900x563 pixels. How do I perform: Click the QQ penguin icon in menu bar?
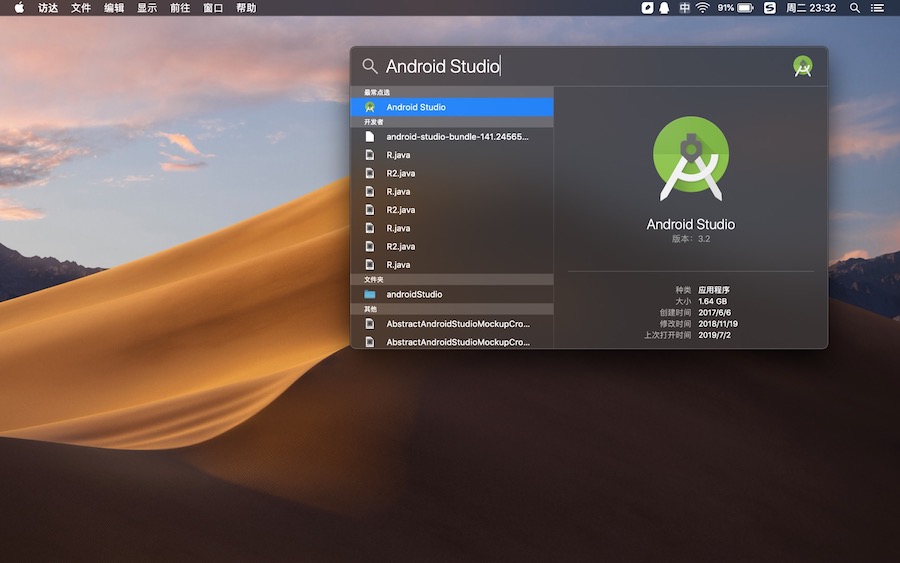[x=664, y=7]
